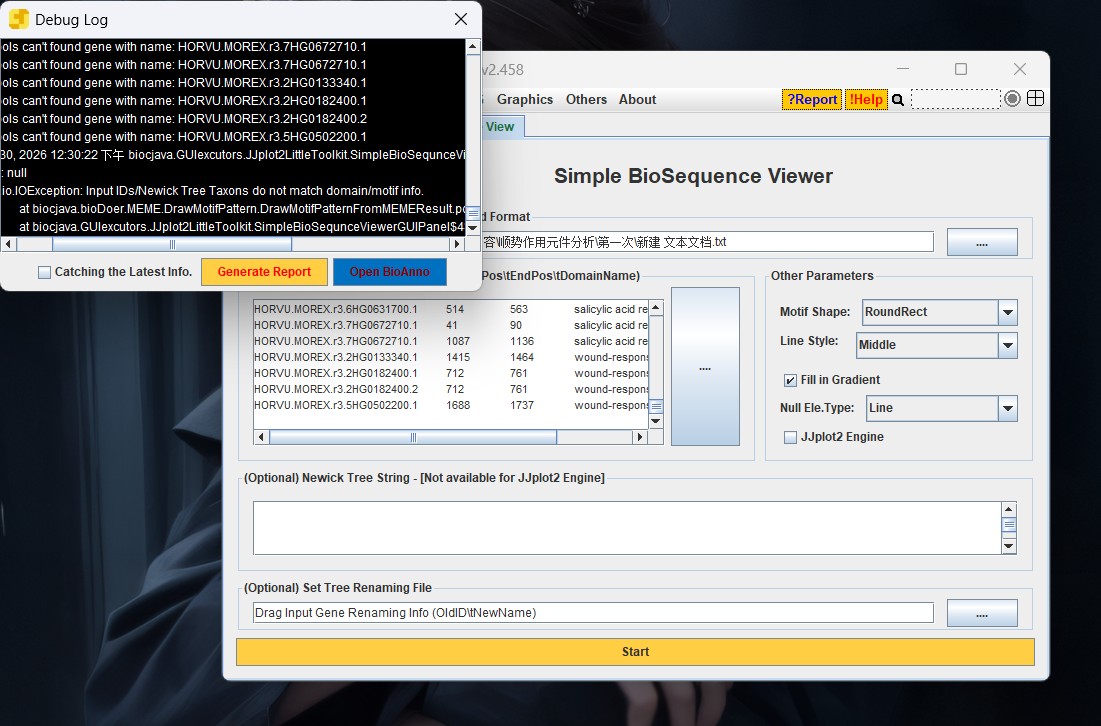
Task: Uncheck the Fill in Gradient option
Action: pos(791,380)
